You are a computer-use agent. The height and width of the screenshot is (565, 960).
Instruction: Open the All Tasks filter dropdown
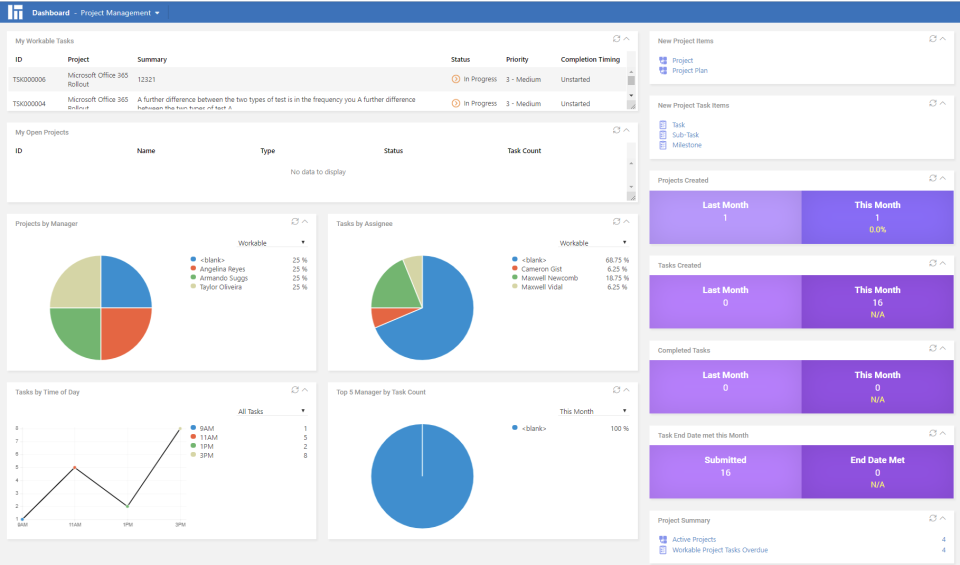click(272, 411)
